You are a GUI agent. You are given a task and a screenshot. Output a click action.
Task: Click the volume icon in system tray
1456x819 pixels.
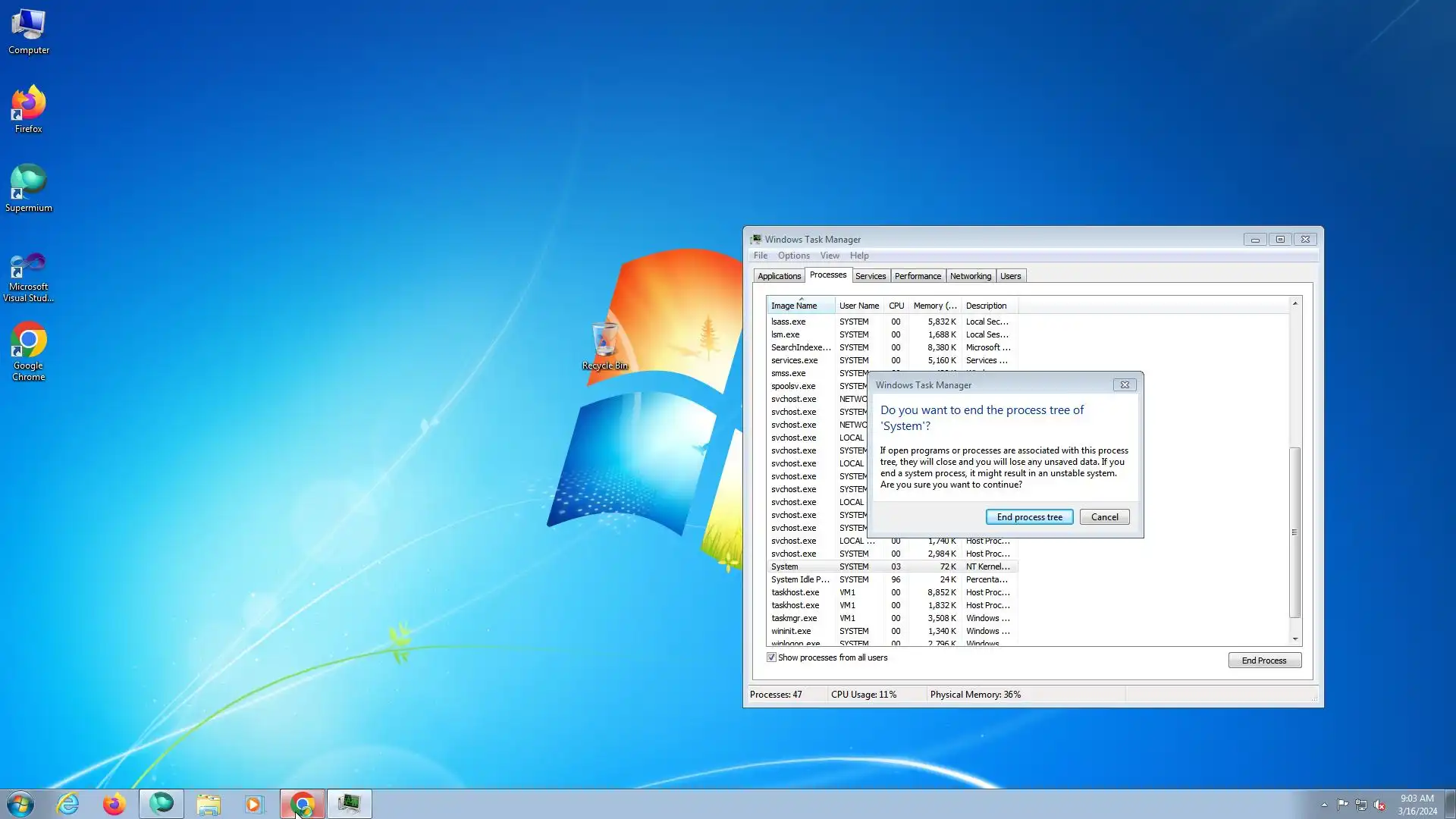pyautogui.click(x=1379, y=805)
